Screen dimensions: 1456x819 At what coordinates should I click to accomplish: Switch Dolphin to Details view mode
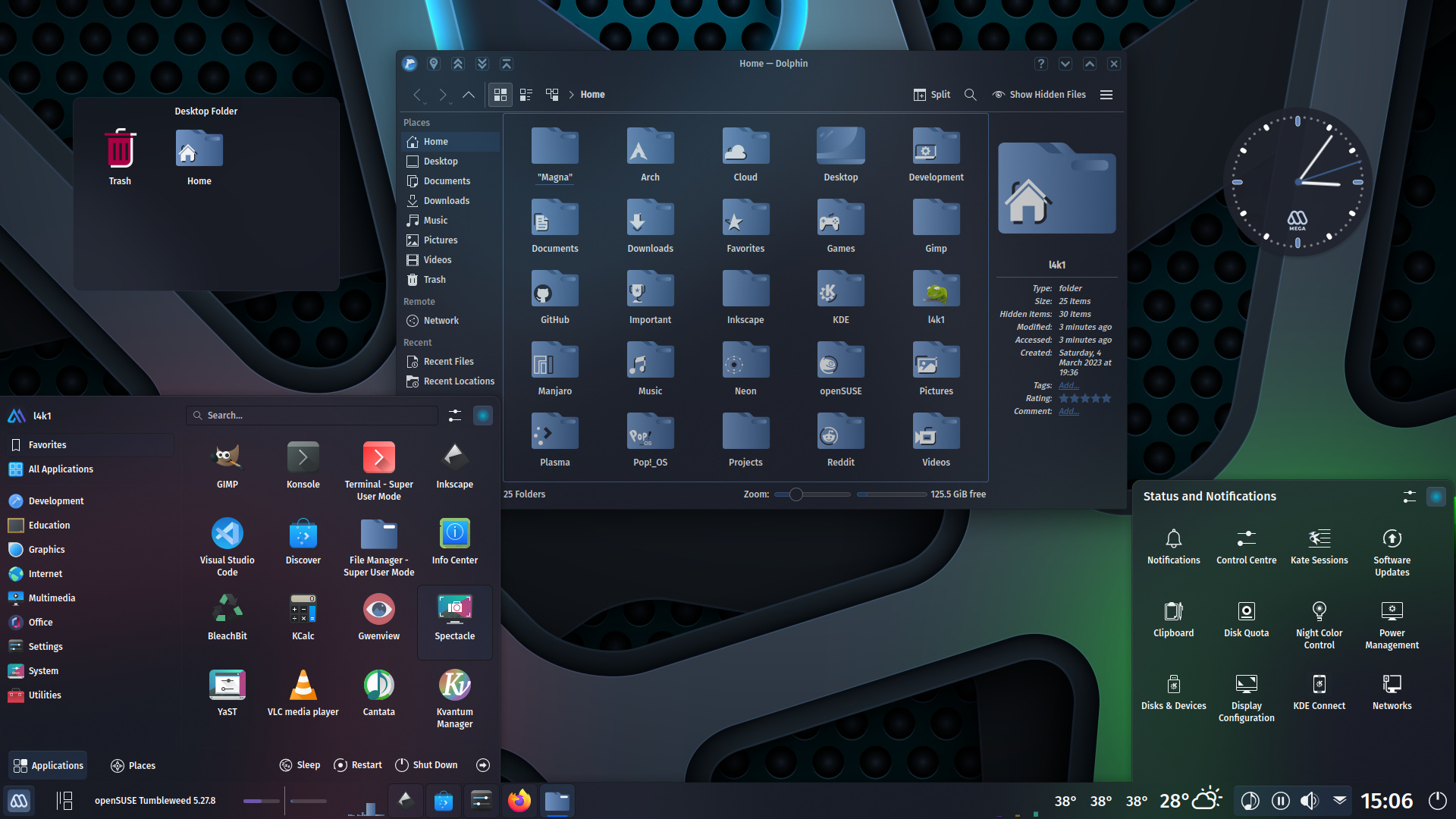[552, 95]
